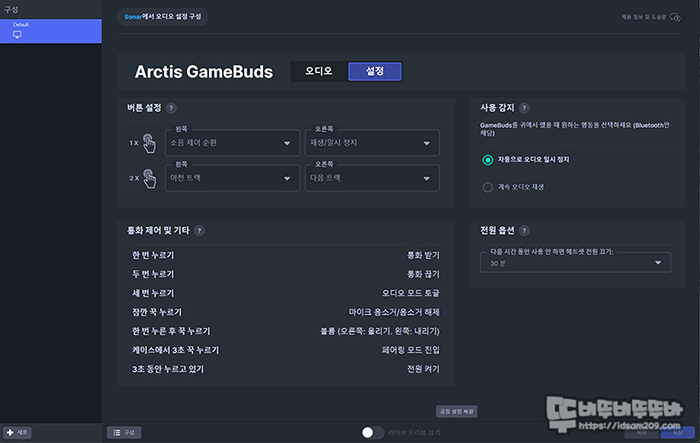Viewport: 700px width, 443px height.
Task: Click the 구성 sidebar header
Action: coord(11,9)
